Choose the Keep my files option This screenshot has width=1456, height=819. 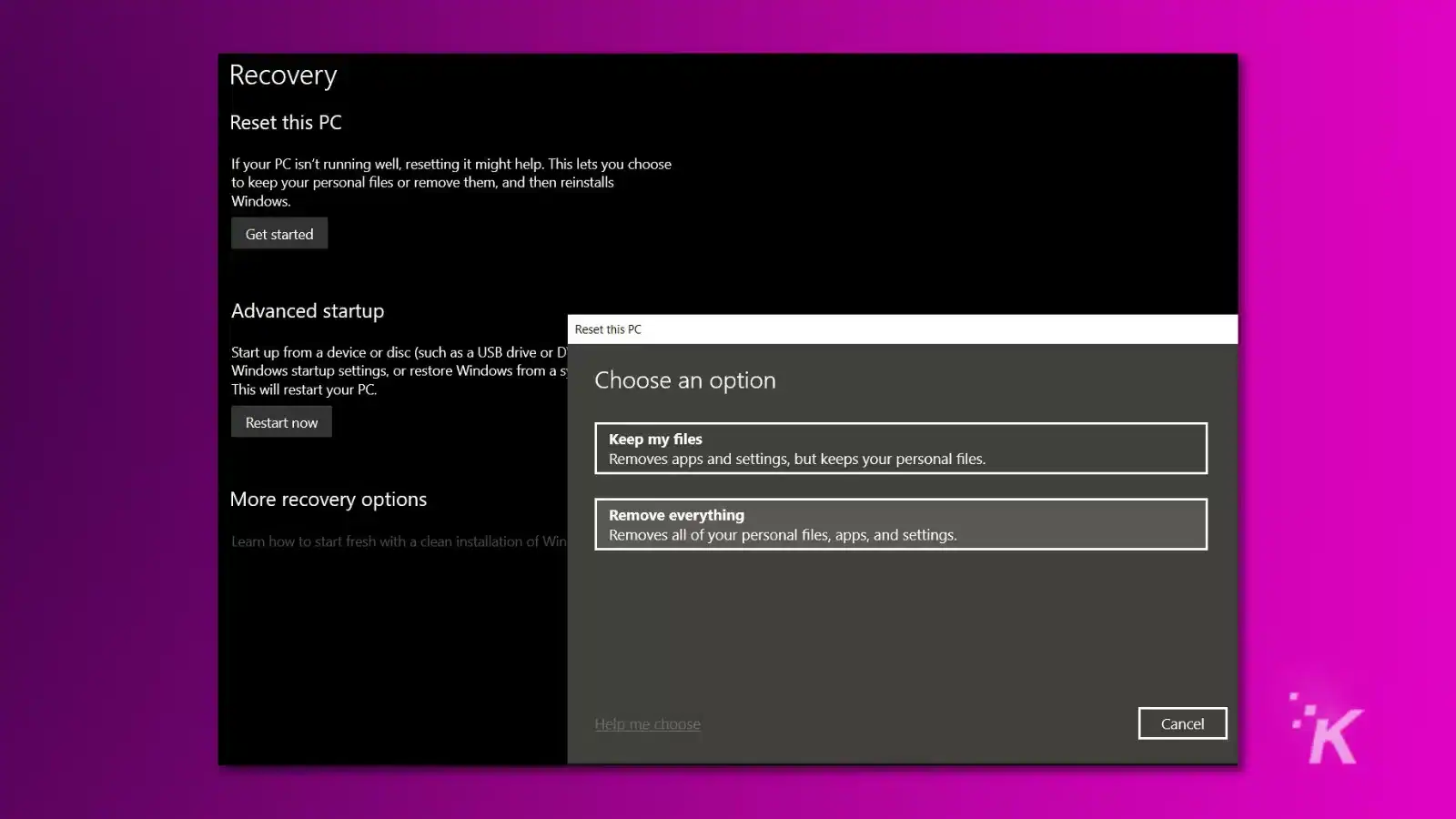pyautogui.click(x=901, y=449)
